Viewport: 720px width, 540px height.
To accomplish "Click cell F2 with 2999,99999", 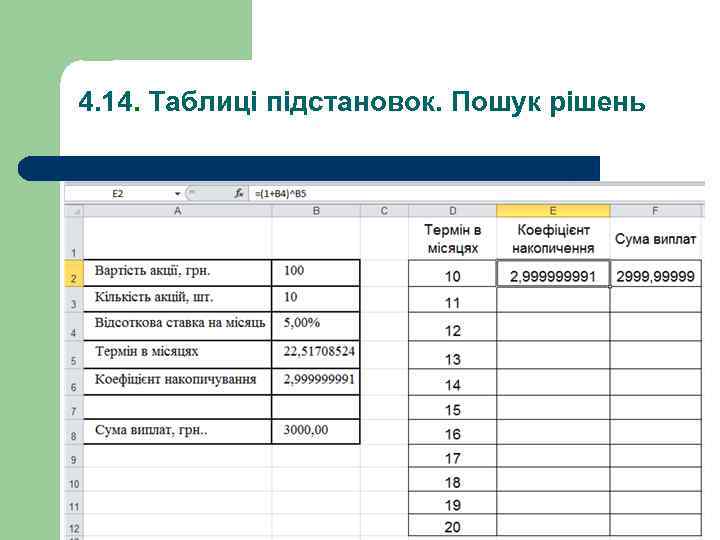I will pyautogui.click(x=655, y=274).
